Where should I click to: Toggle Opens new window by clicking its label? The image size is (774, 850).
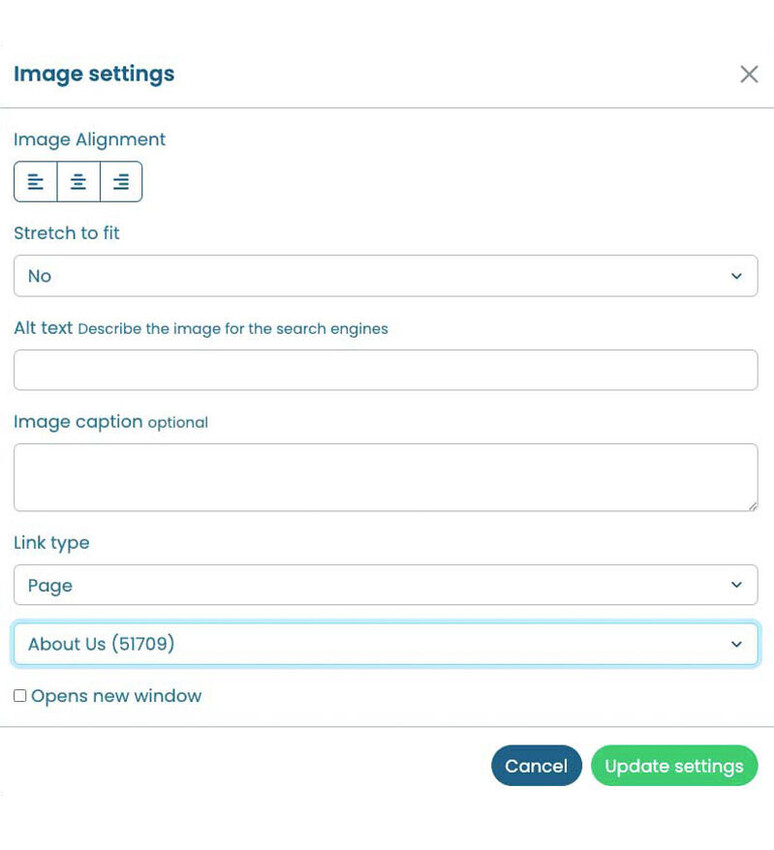pos(115,696)
